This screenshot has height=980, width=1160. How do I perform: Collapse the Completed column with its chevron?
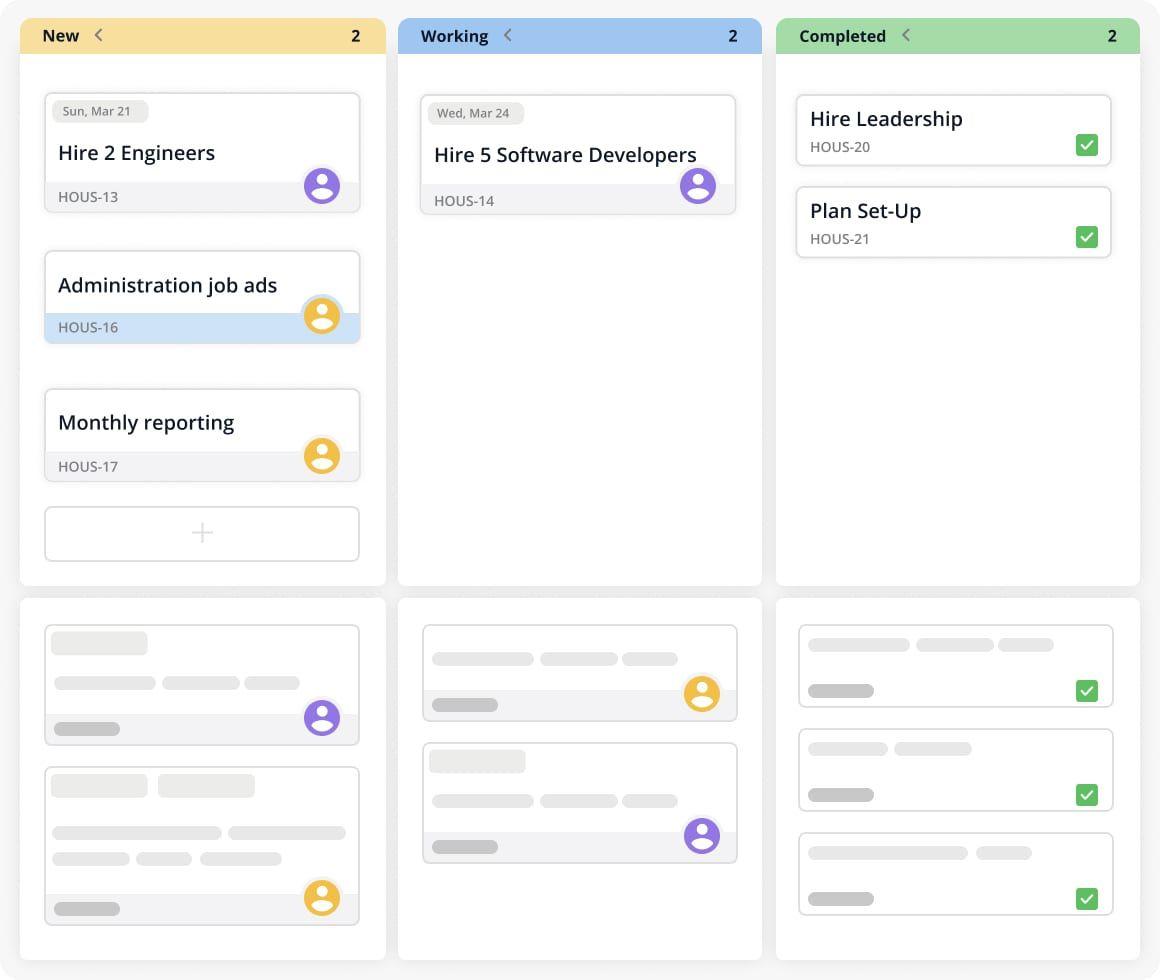click(x=906, y=35)
